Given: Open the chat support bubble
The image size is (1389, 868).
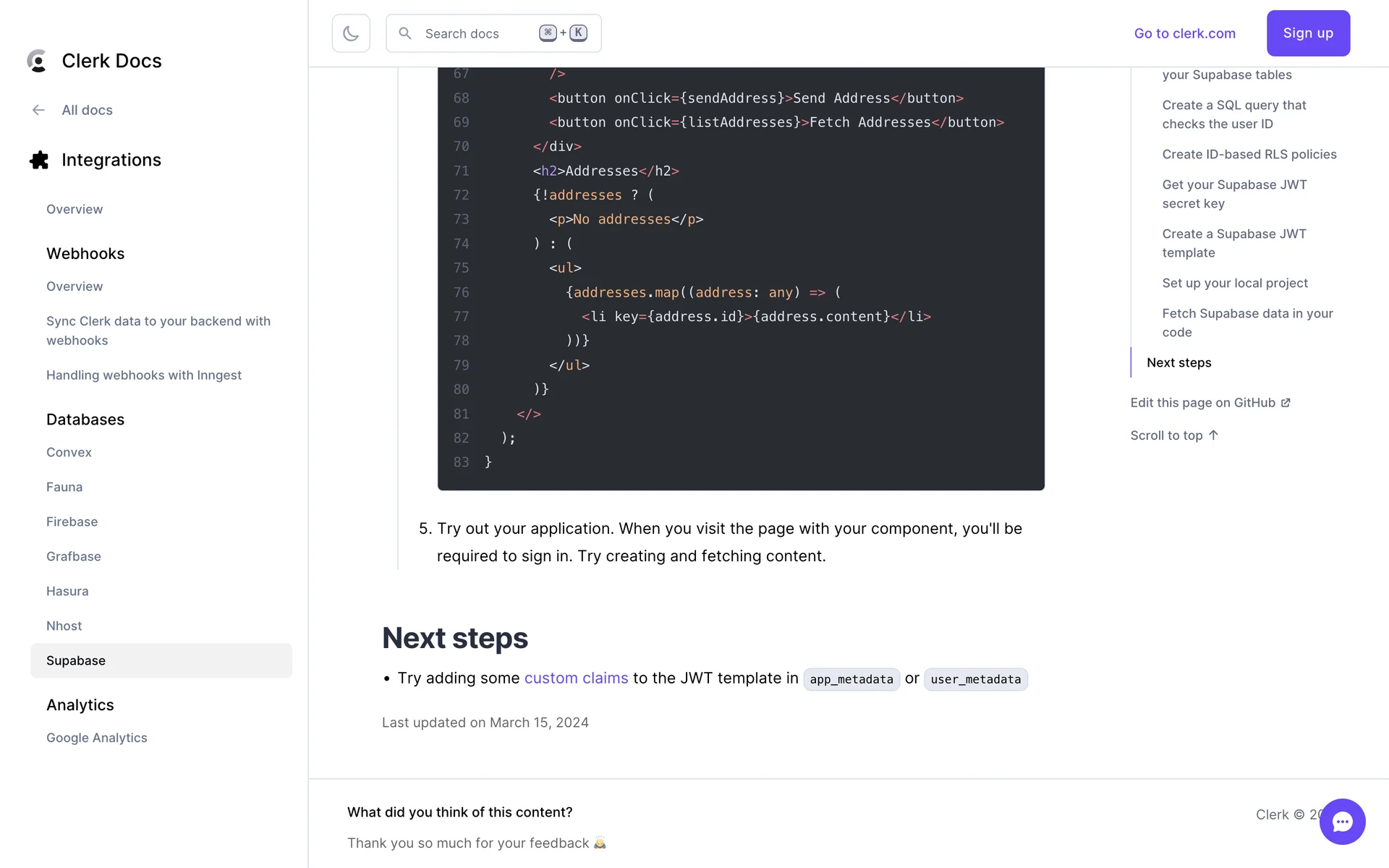Looking at the screenshot, I should click(1342, 821).
